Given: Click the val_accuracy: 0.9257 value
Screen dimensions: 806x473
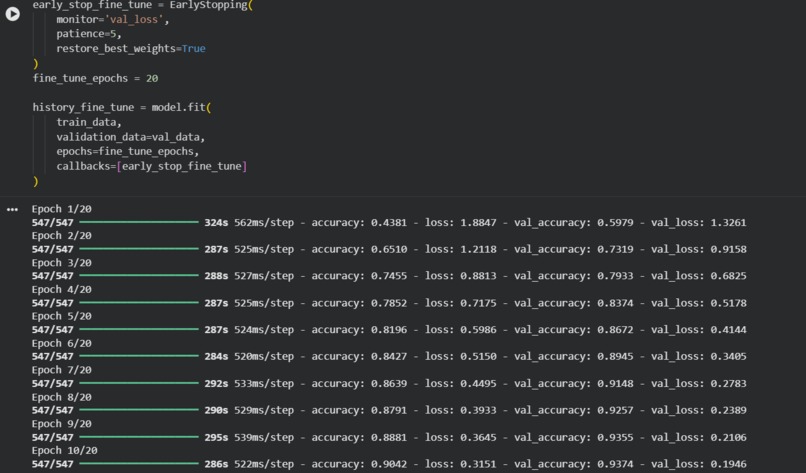Looking at the screenshot, I should tap(574, 410).
